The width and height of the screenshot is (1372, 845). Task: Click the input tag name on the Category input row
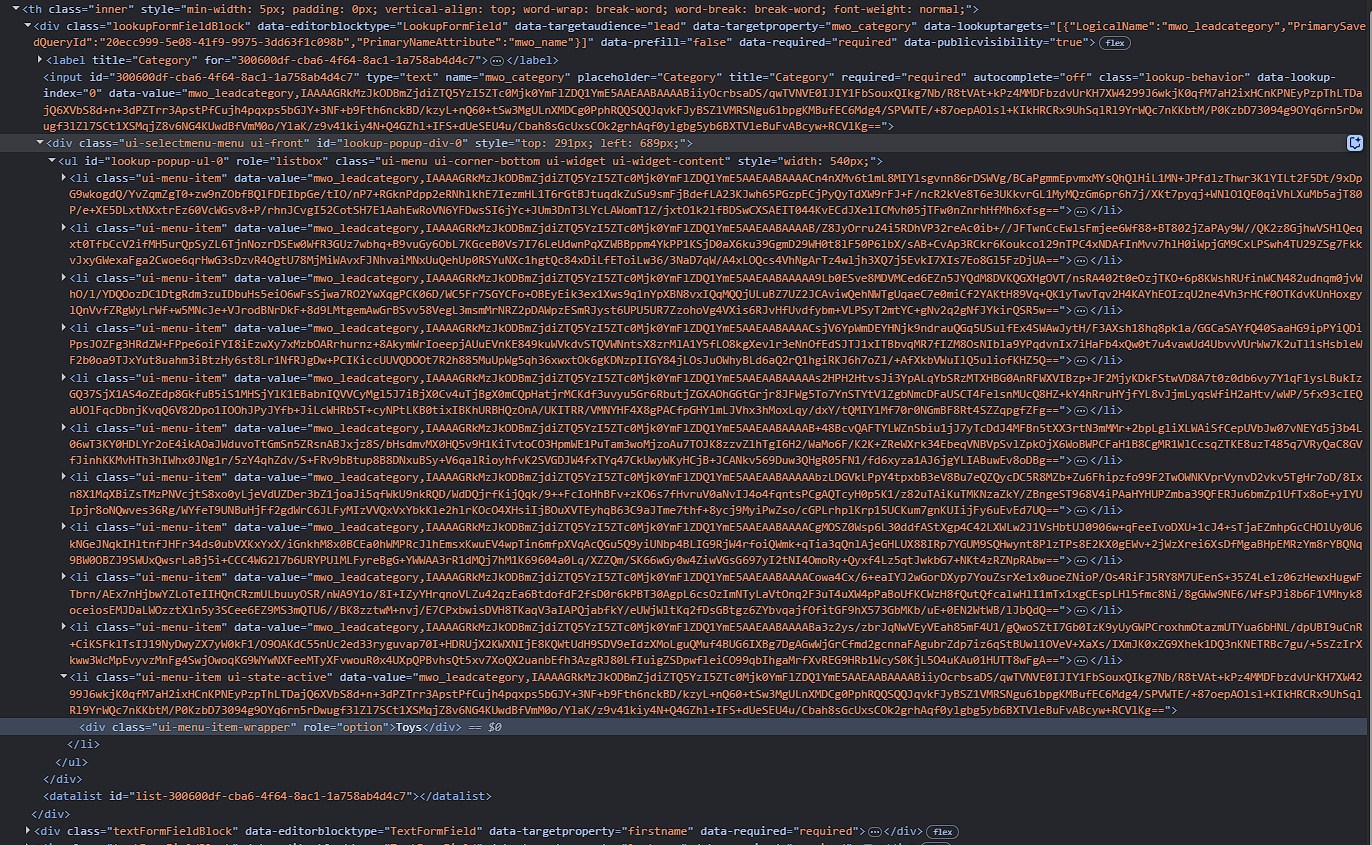(66, 77)
